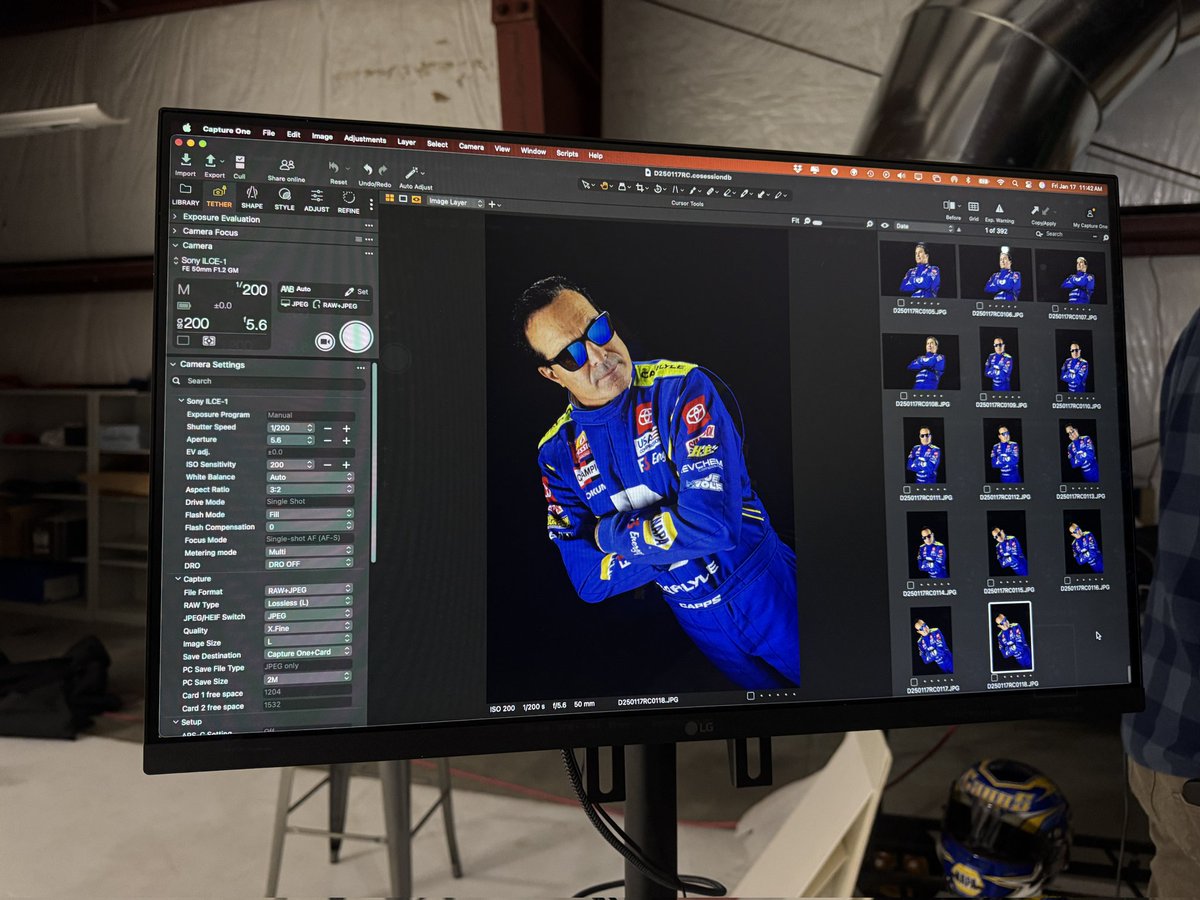Toggle the browser filter eye icon
The height and width of the screenshot is (900, 1200).
click(x=885, y=225)
